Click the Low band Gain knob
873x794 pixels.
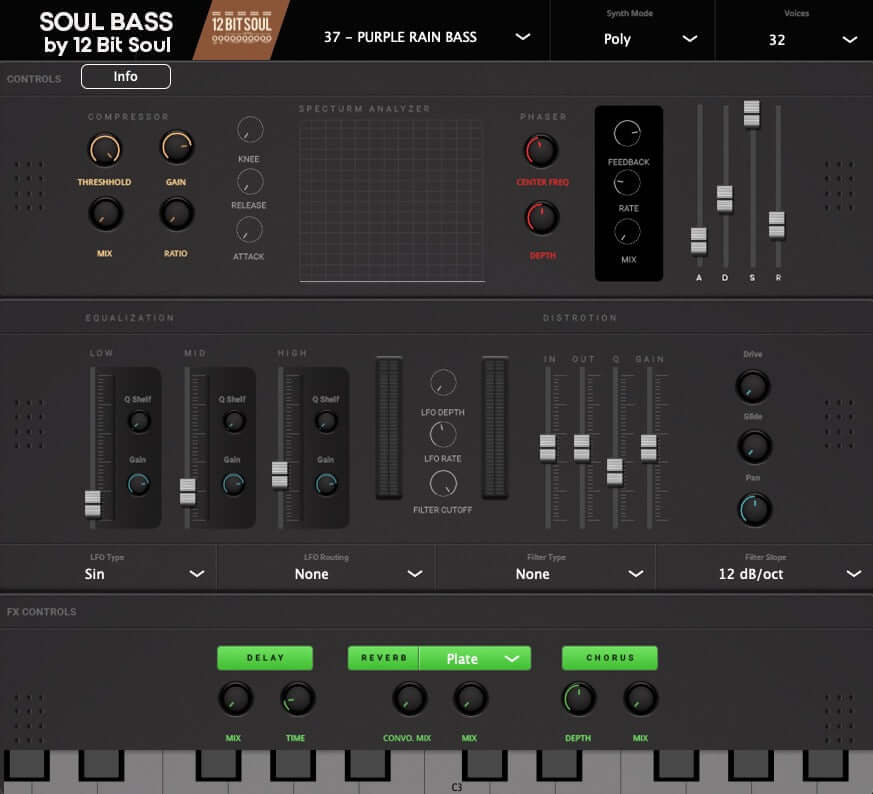click(138, 484)
